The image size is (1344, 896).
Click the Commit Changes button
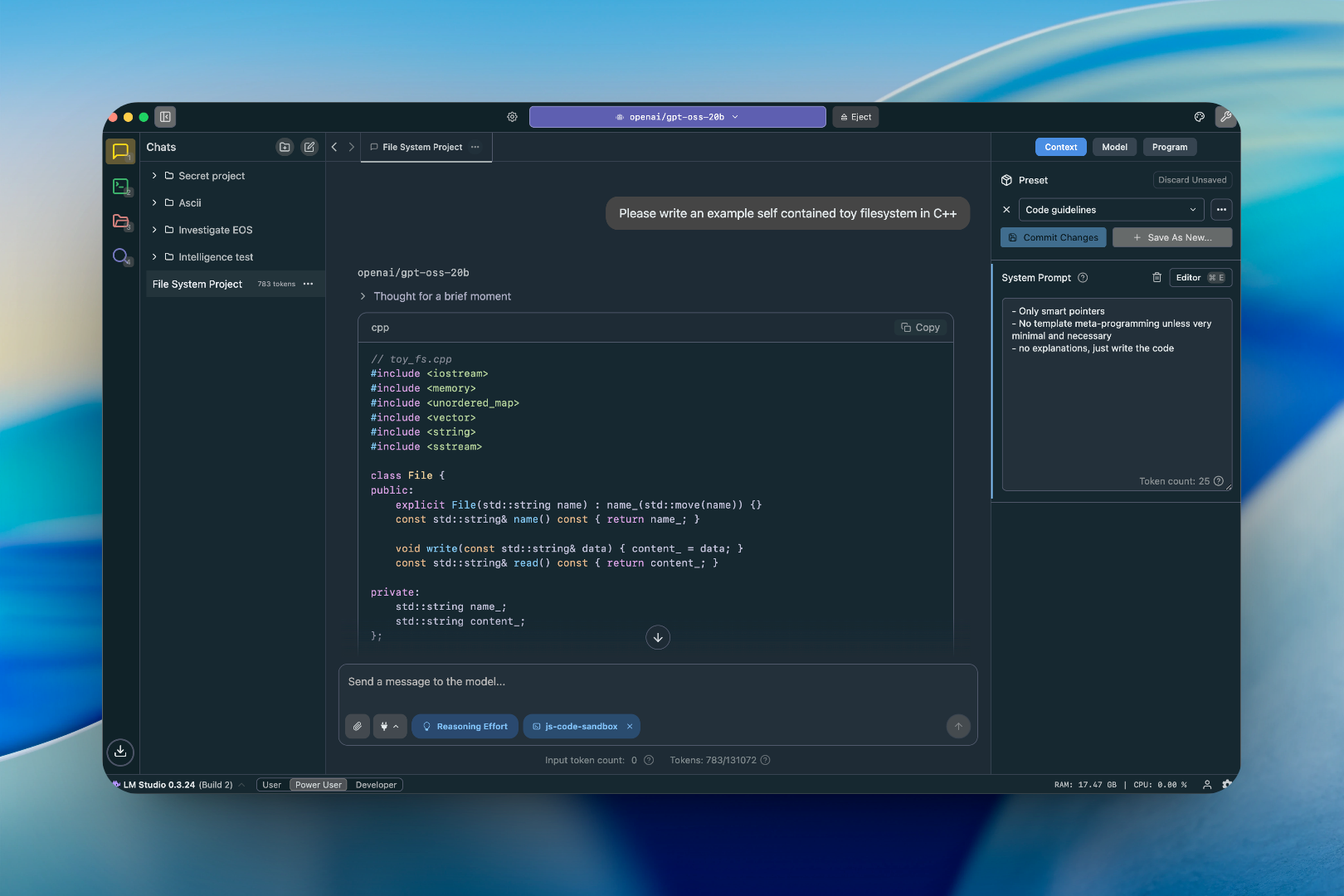tap(1053, 237)
